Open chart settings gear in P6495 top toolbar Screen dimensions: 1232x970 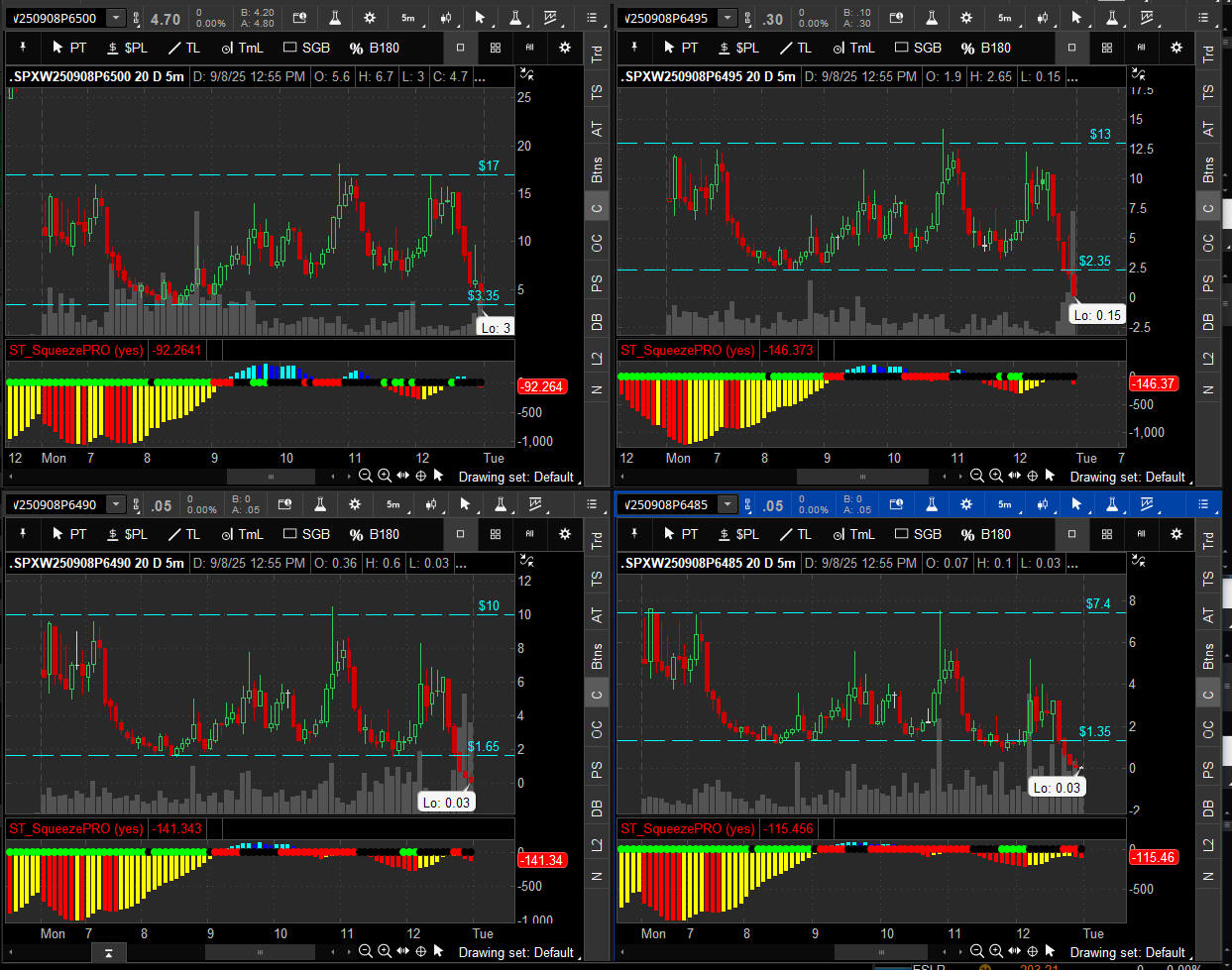pyautogui.click(x=966, y=18)
